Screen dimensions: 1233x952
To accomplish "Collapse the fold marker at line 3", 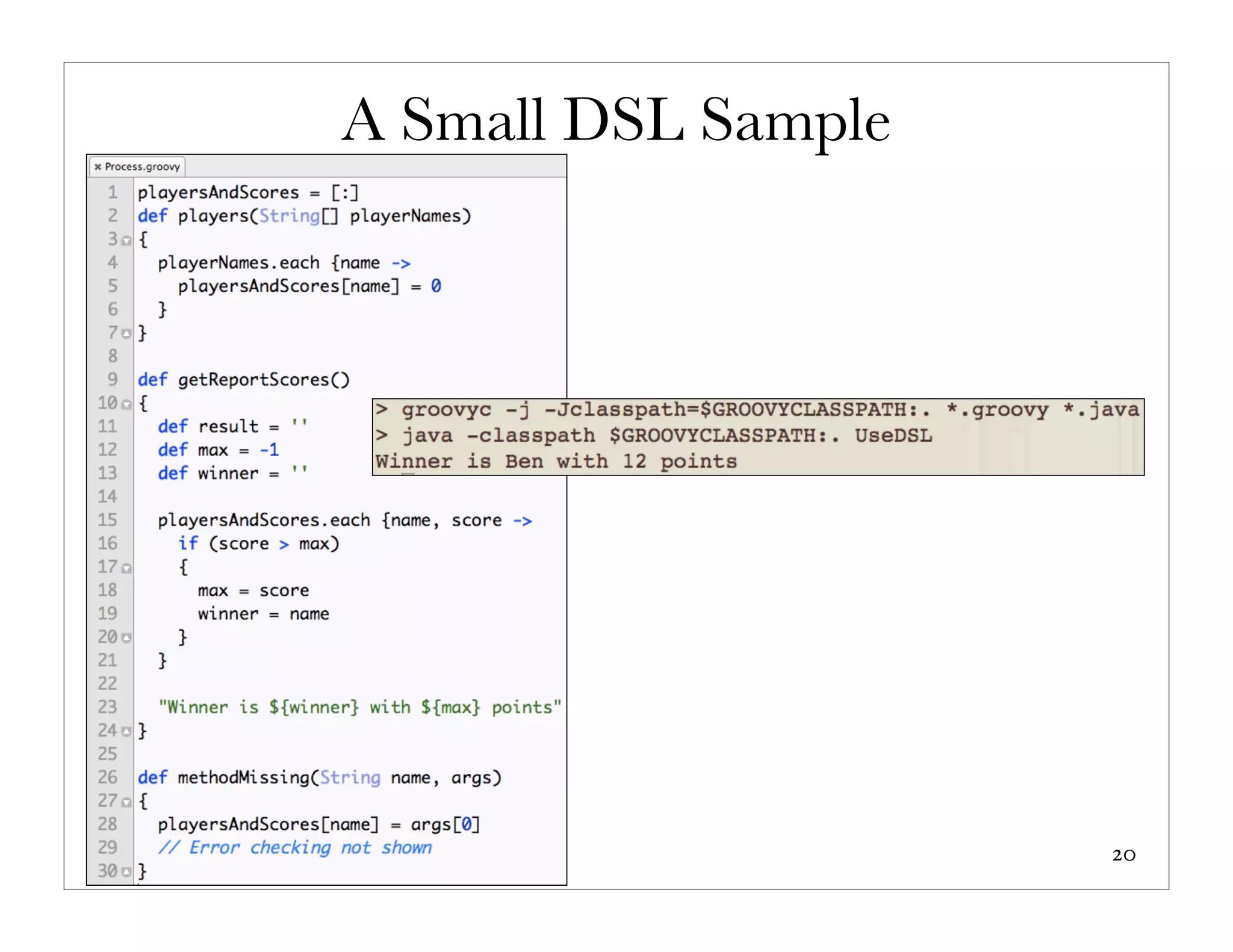I will (126, 241).
